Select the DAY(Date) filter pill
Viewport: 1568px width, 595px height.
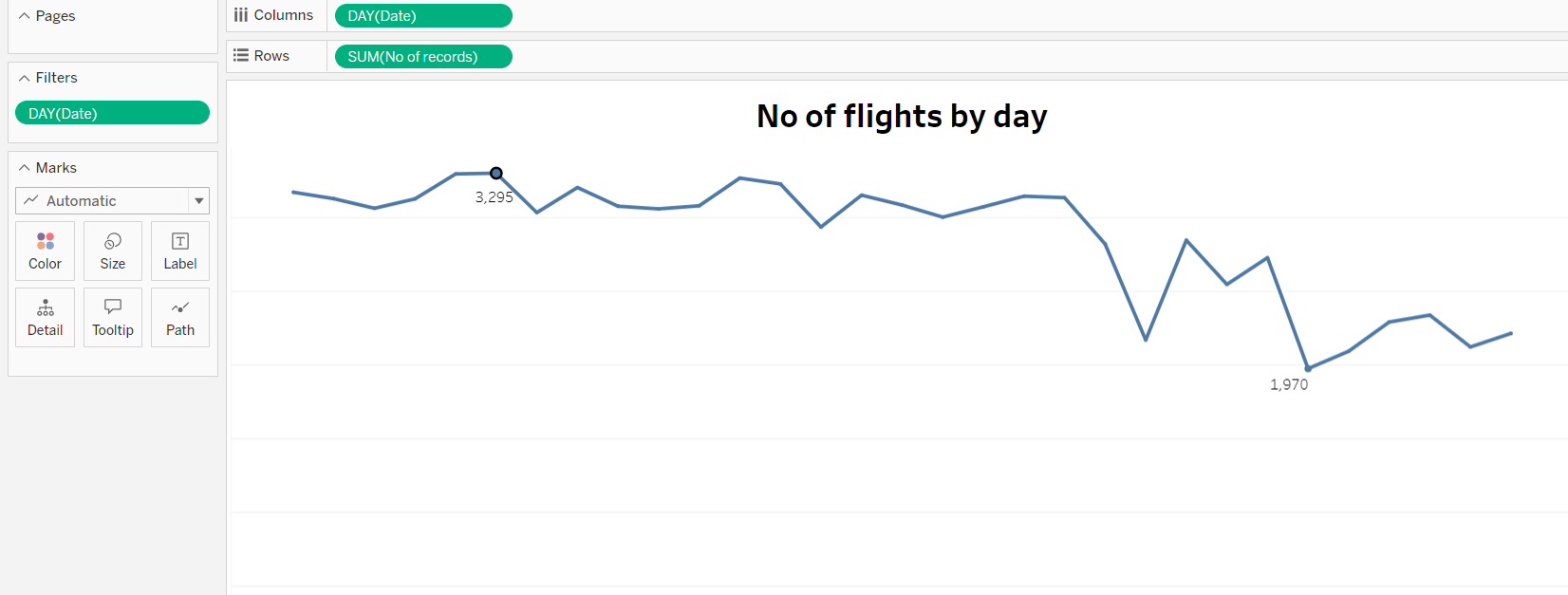111,112
